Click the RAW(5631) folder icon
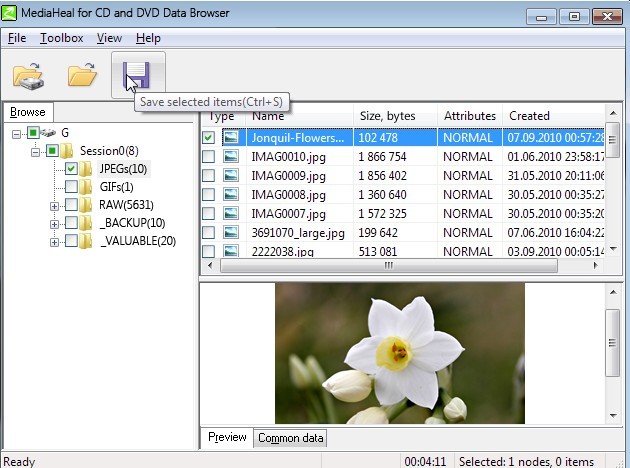Viewport: 630px width, 468px height. [x=85, y=205]
